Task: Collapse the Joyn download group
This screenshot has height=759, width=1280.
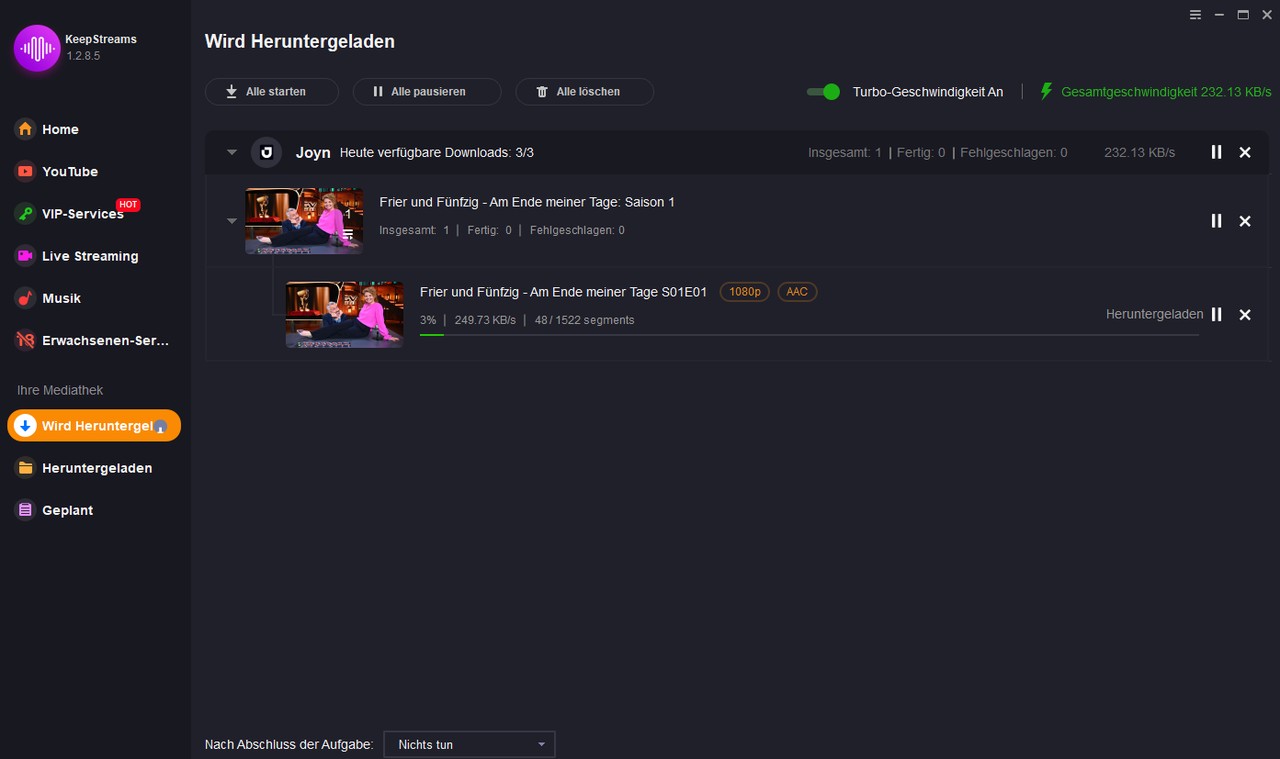Action: pos(231,152)
